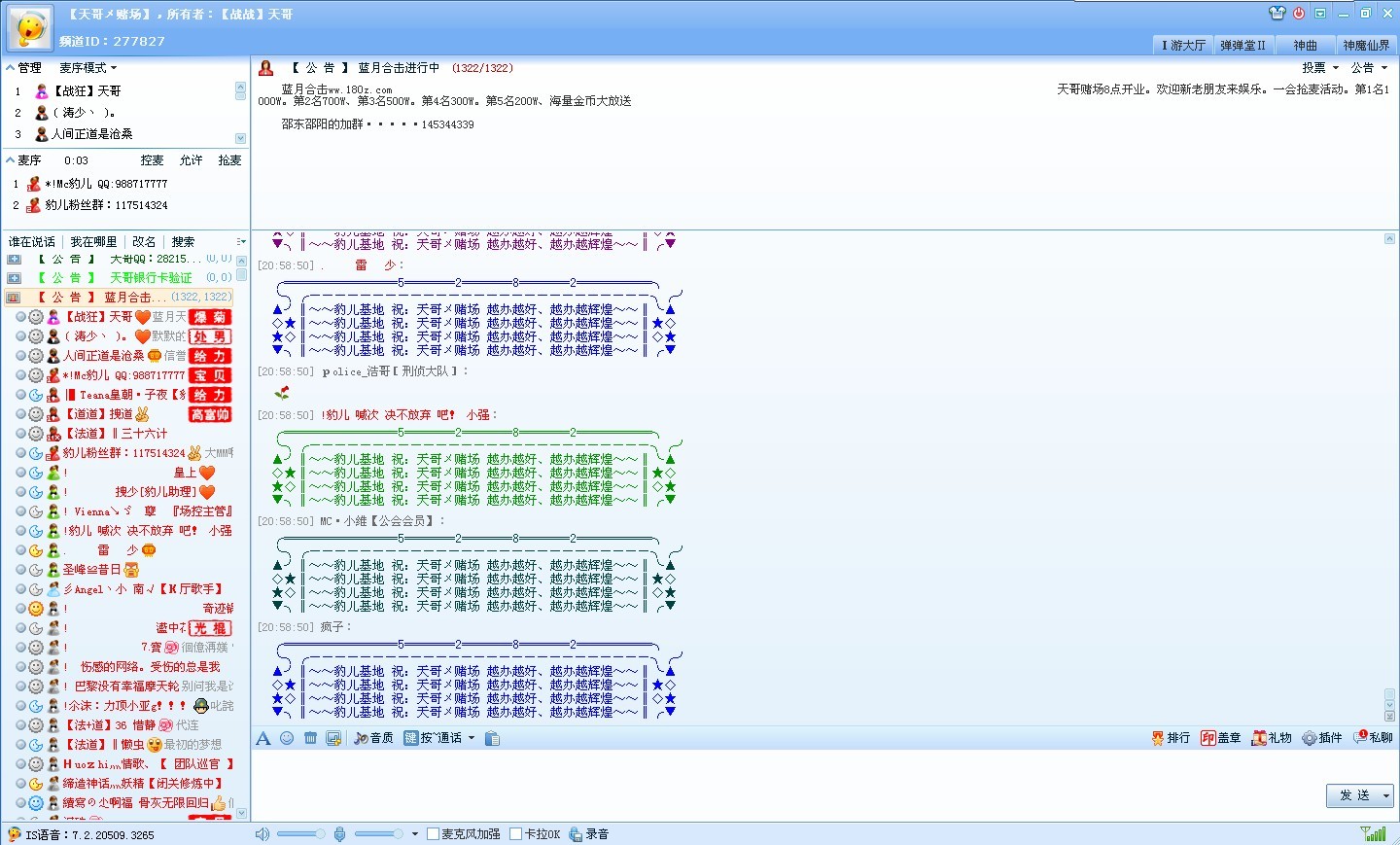
Task: Mute the speaker volume icon
Action: tap(262, 834)
